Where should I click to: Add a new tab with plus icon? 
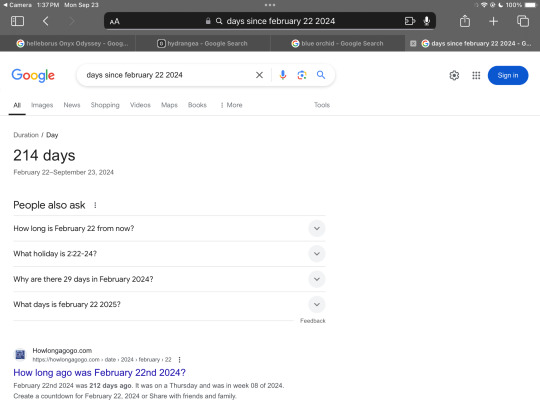tap(494, 21)
